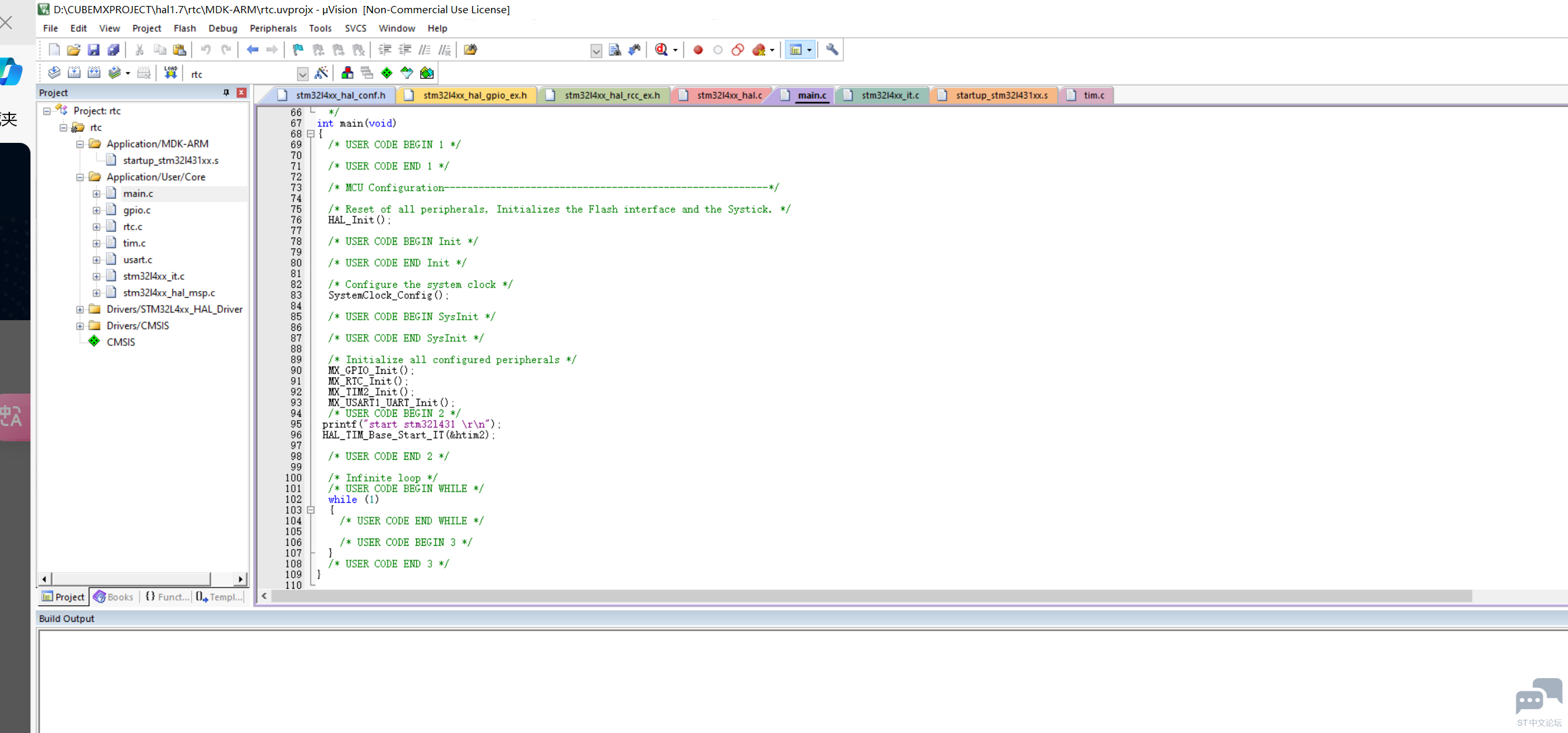
Task: Start or stop the debug session
Action: (661, 50)
